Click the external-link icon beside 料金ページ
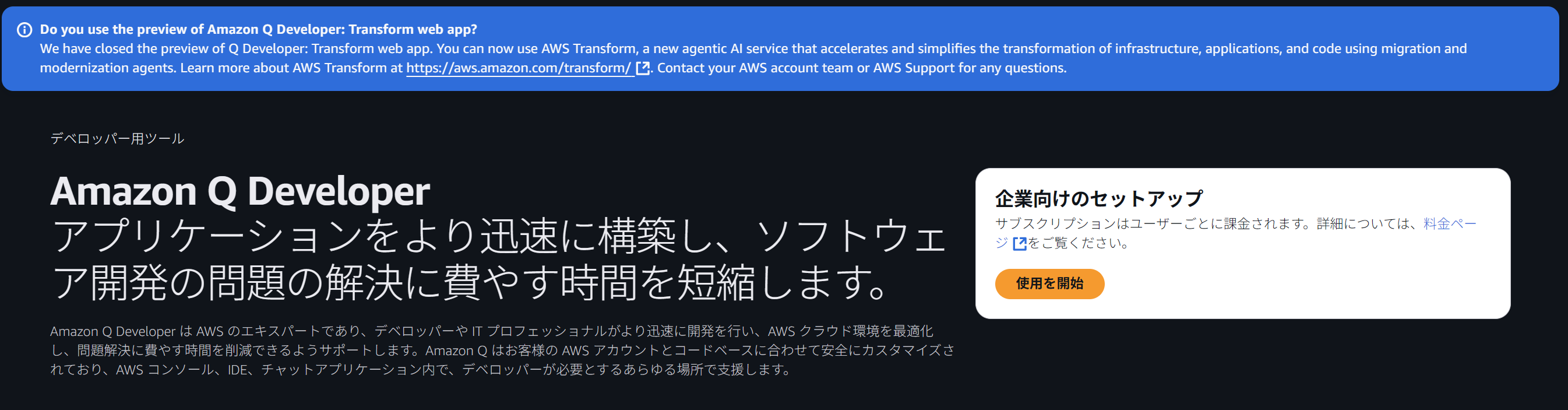This screenshot has width=1568, height=410. 1020,244
